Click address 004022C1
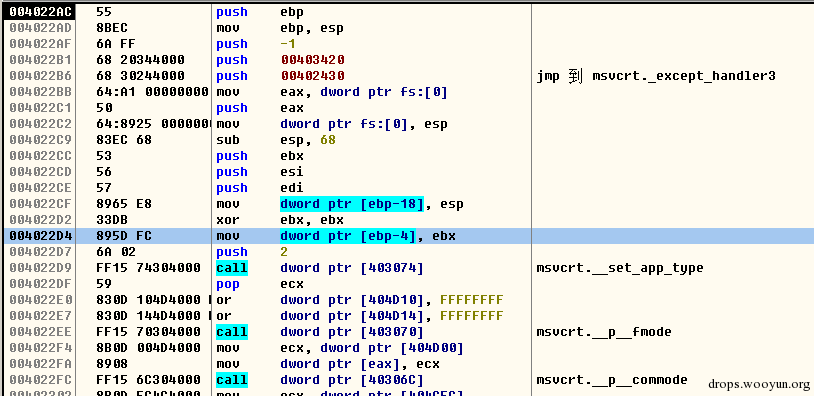Viewport: 814px width, 396px height. coord(40,108)
